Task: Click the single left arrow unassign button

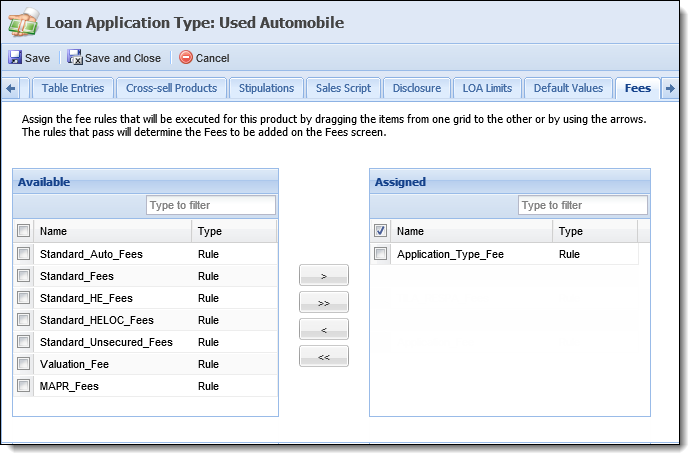Action: pos(324,330)
